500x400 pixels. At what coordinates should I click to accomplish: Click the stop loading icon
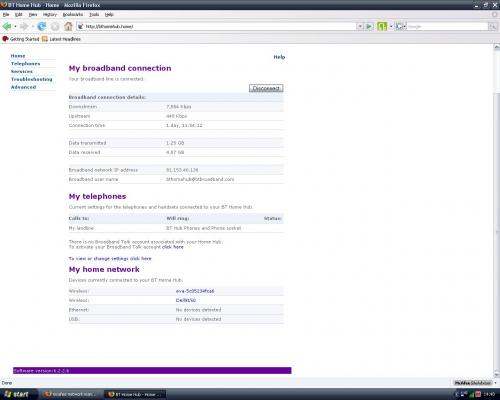click(x=55, y=26)
